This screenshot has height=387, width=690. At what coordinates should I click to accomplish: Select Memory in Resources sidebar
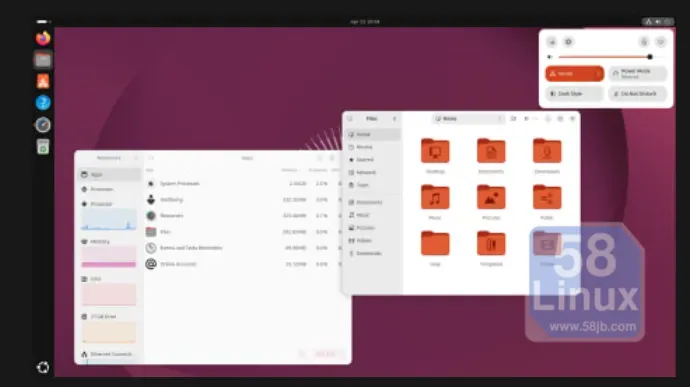pos(109,254)
